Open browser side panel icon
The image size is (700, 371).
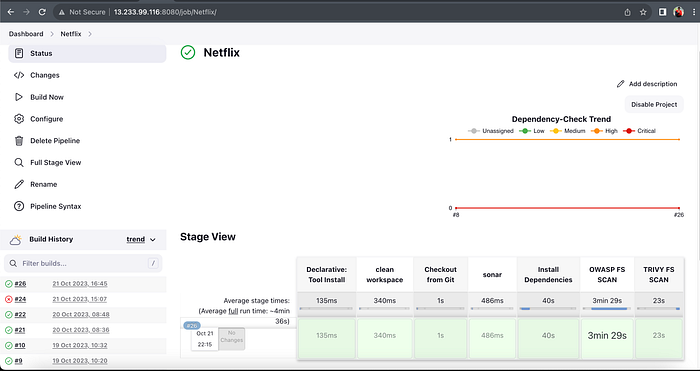pos(662,12)
